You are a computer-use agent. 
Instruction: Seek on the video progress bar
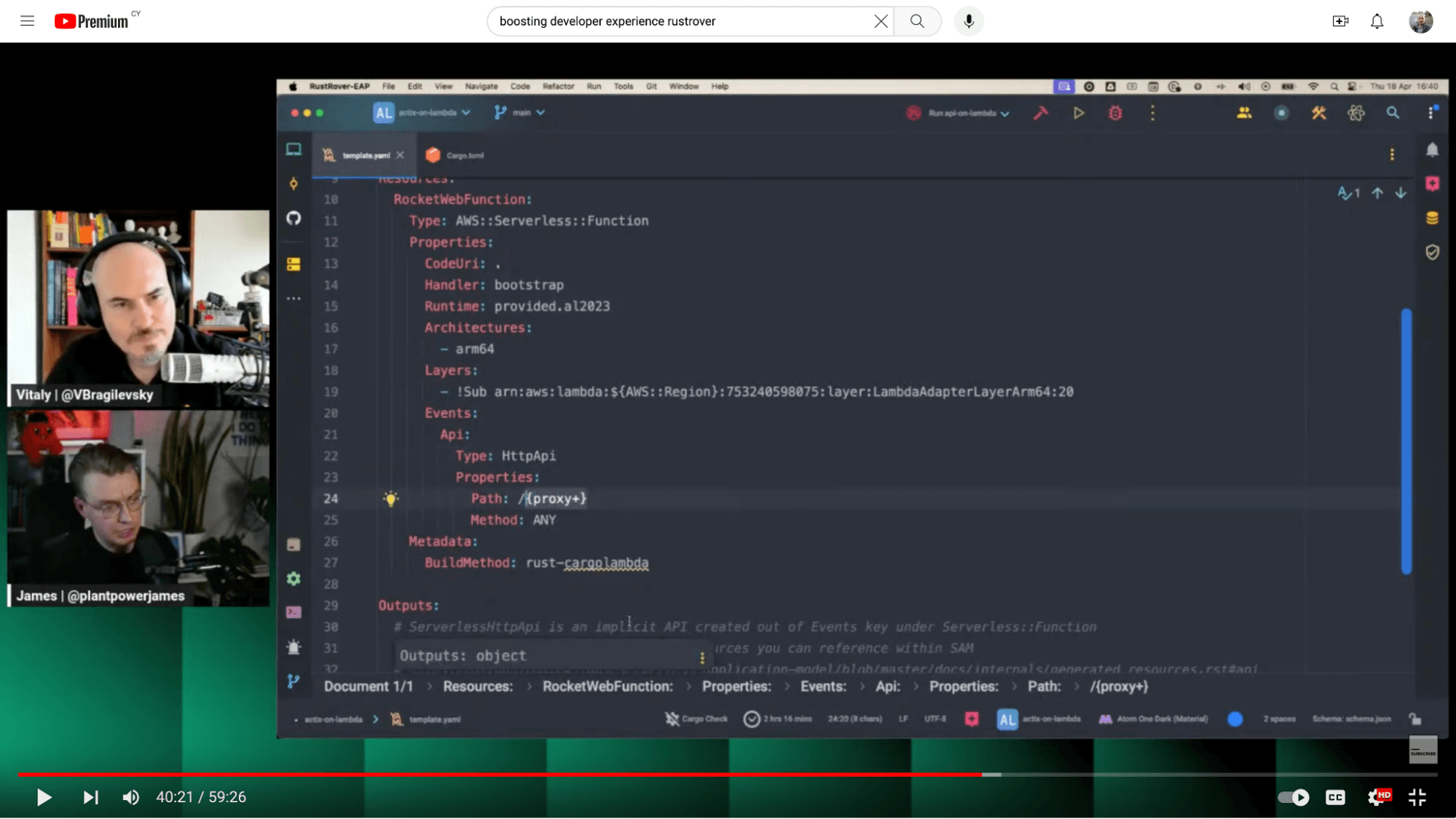coord(728,775)
